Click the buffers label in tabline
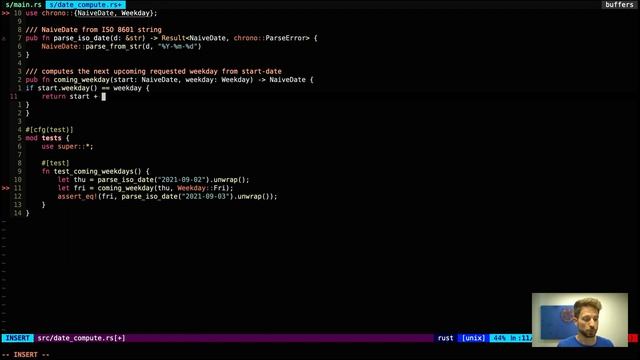The height and width of the screenshot is (360, 640). pos(619,4)
